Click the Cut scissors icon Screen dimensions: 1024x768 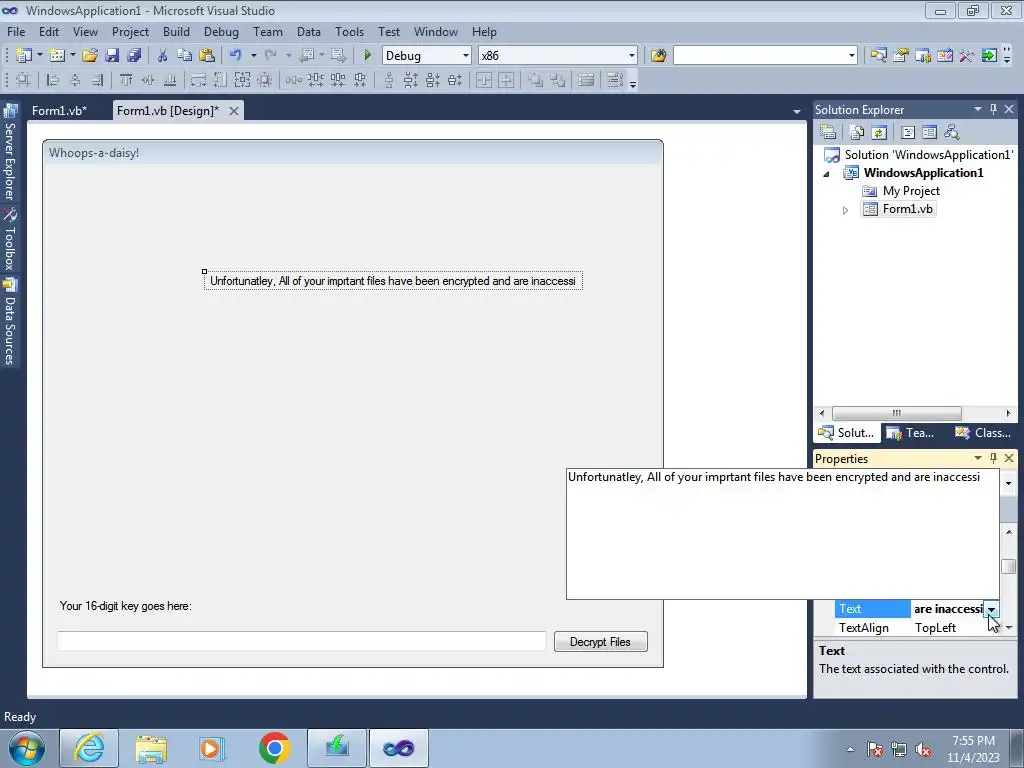click(163, 56)
